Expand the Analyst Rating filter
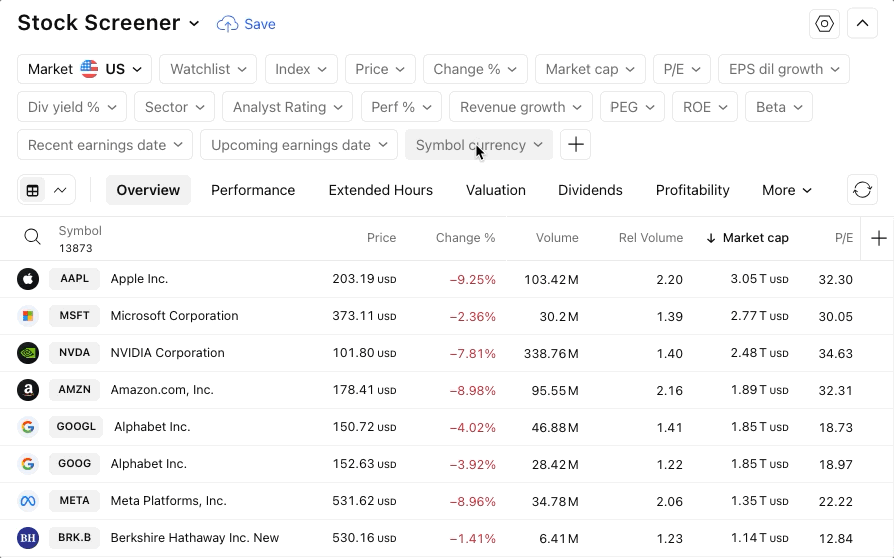The width and height of the screenshot is (894, 558). (x=288, y=107)
